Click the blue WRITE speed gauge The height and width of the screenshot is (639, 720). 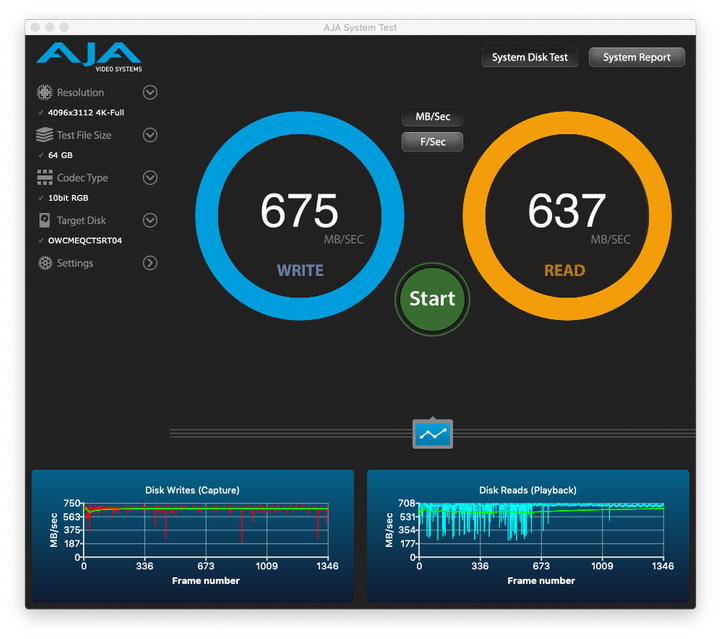pyautogui.click(x=299, y=216)
